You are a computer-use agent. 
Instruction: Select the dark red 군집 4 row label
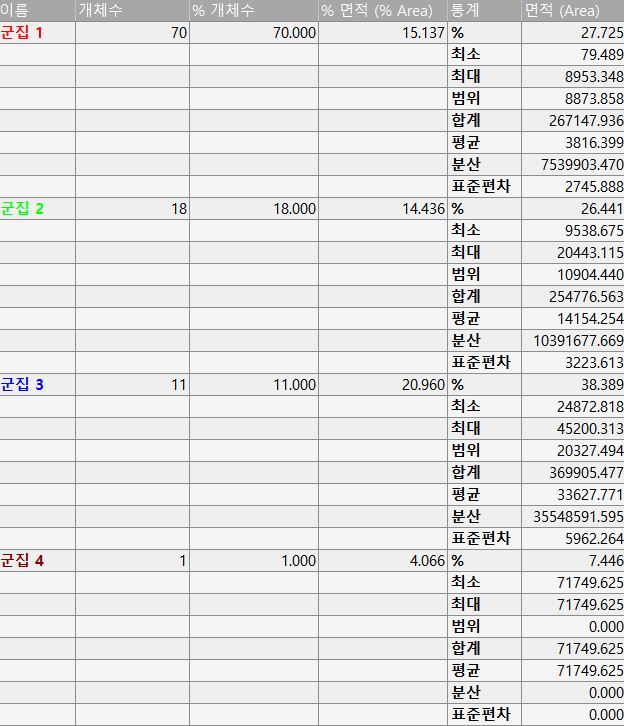(22, 561)
